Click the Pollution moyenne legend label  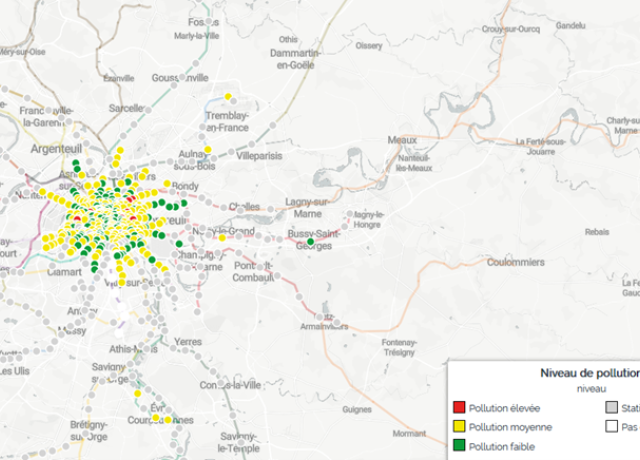[510, 427]
